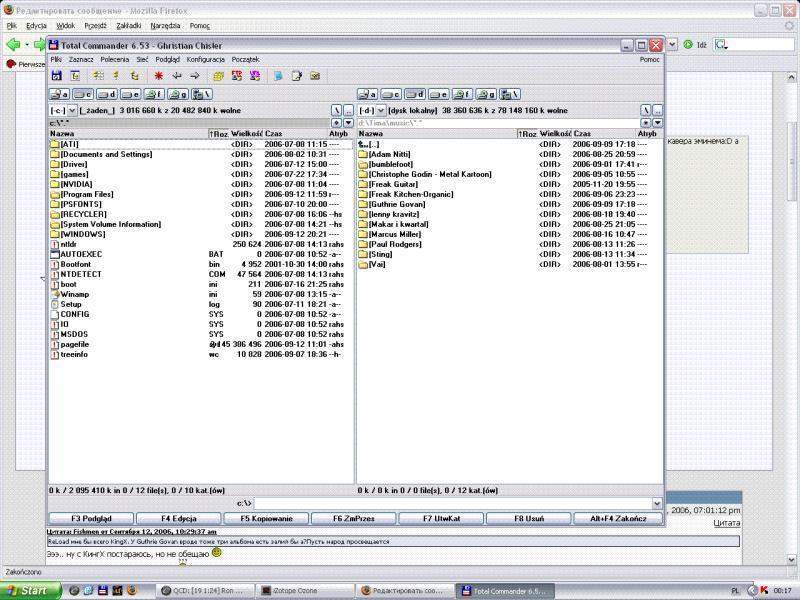Click the URL connect toolbar icon
The image size is (800, 600).
(x=255, y=75)
